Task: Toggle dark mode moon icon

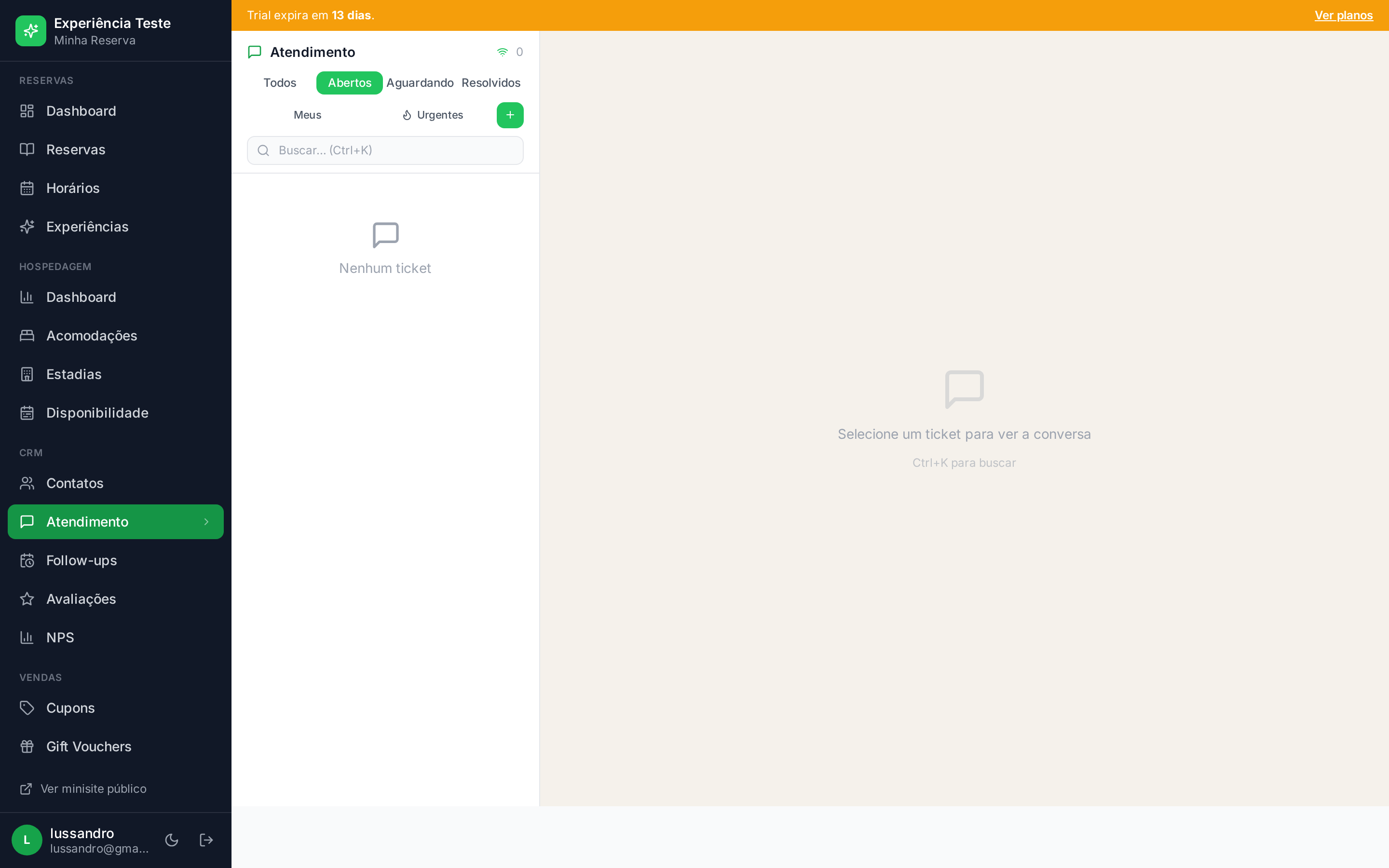Action: pyautogui.click(x=172, y=840)
